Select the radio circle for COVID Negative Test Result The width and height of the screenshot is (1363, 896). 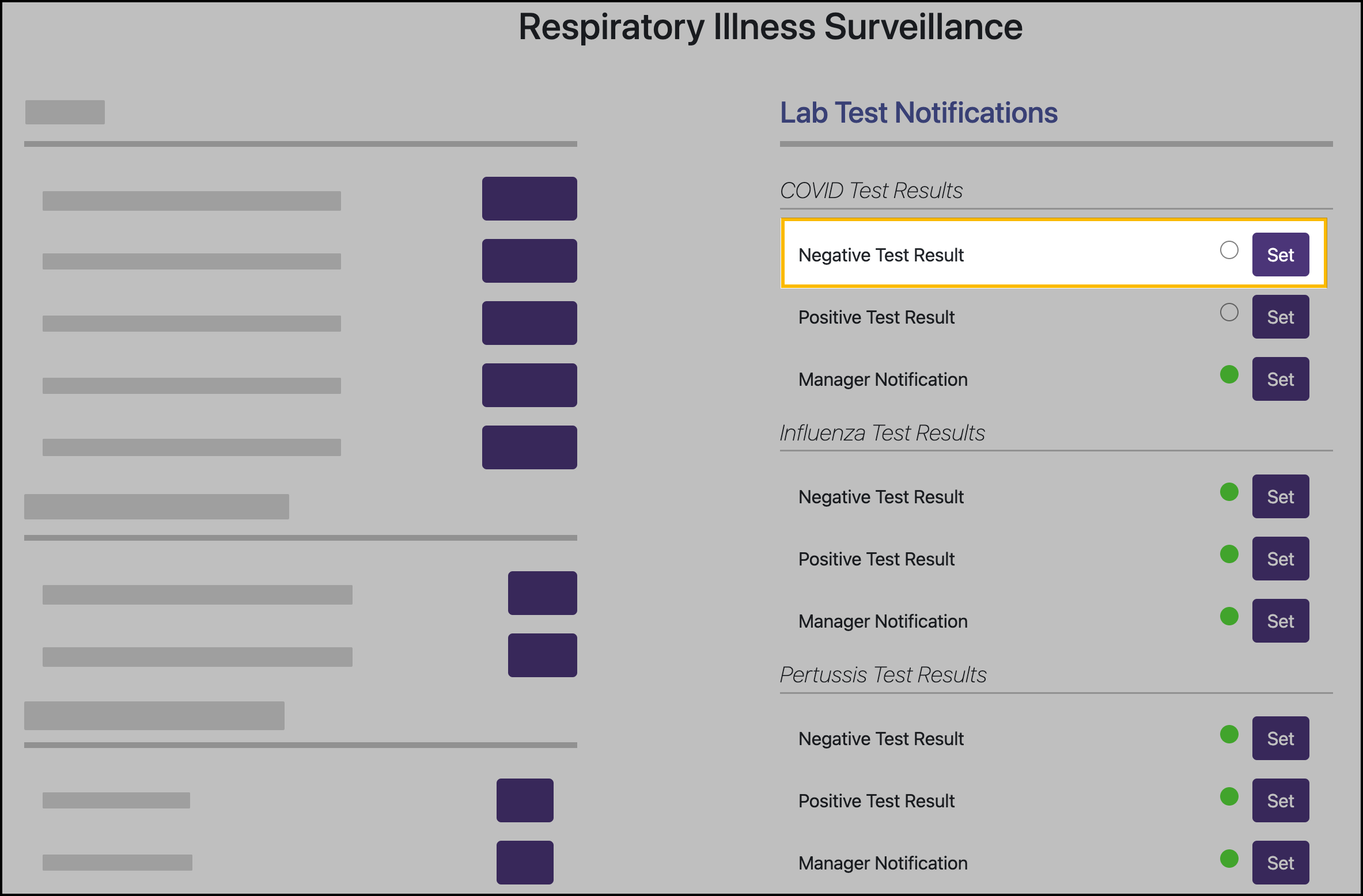tap(1229, 250)
